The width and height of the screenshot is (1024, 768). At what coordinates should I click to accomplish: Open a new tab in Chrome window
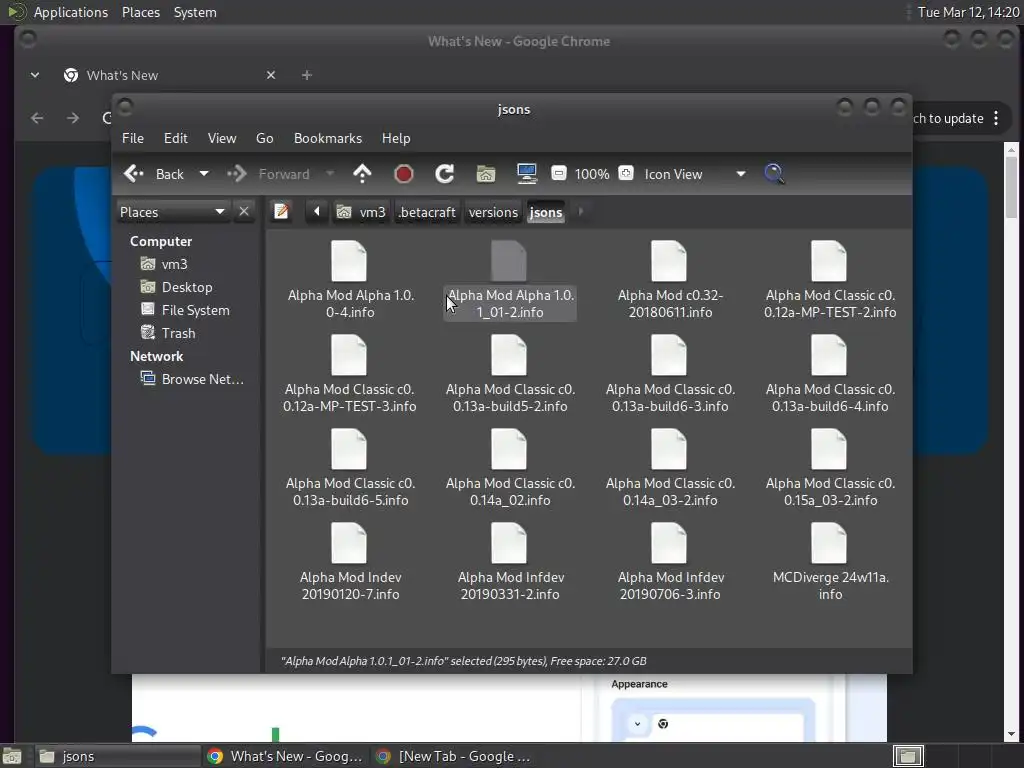pyautogui.click(x=306, y=75)
